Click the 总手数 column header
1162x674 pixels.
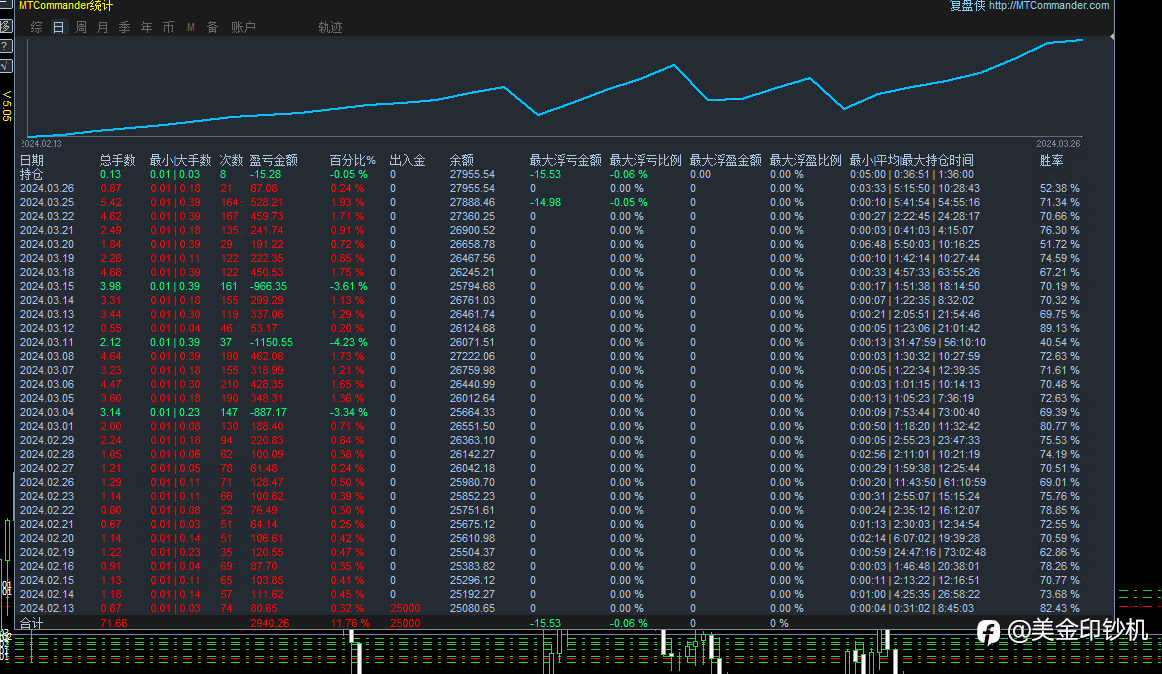click(117, 160)
